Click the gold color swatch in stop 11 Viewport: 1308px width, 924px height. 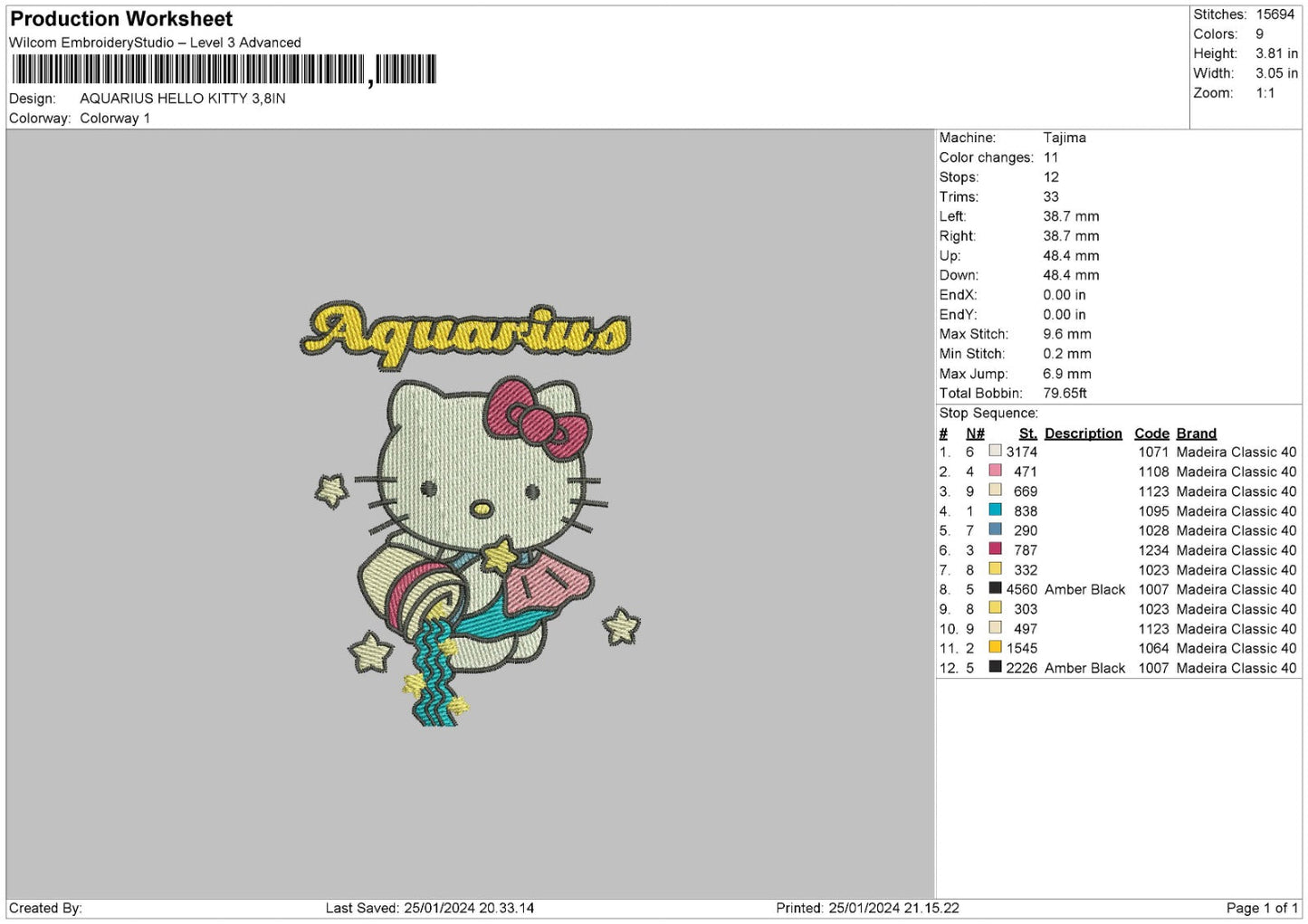coord(995,647)
